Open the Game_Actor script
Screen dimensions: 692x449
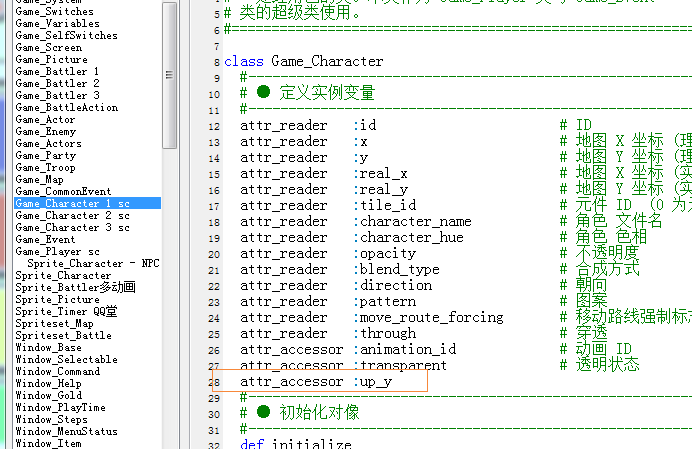tap(45, 119)
